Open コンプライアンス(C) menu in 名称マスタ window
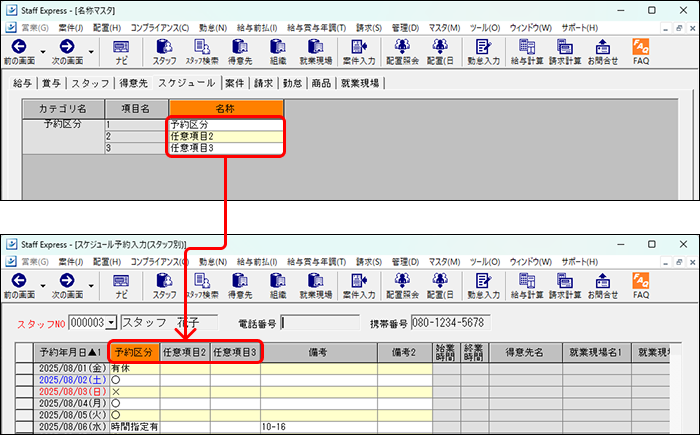This screenshot has height=435, width=700. point(159,28)
